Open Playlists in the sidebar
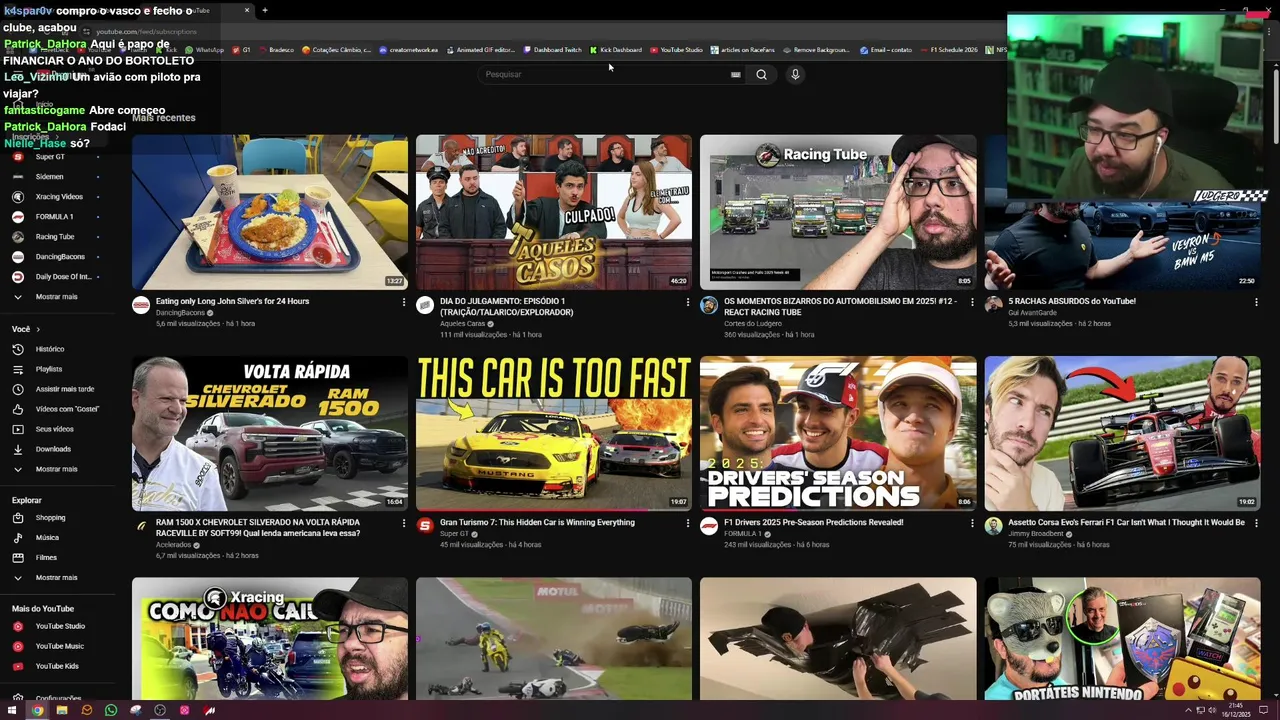The width and height of the screenshot is (1280, 720). [49, 369]
